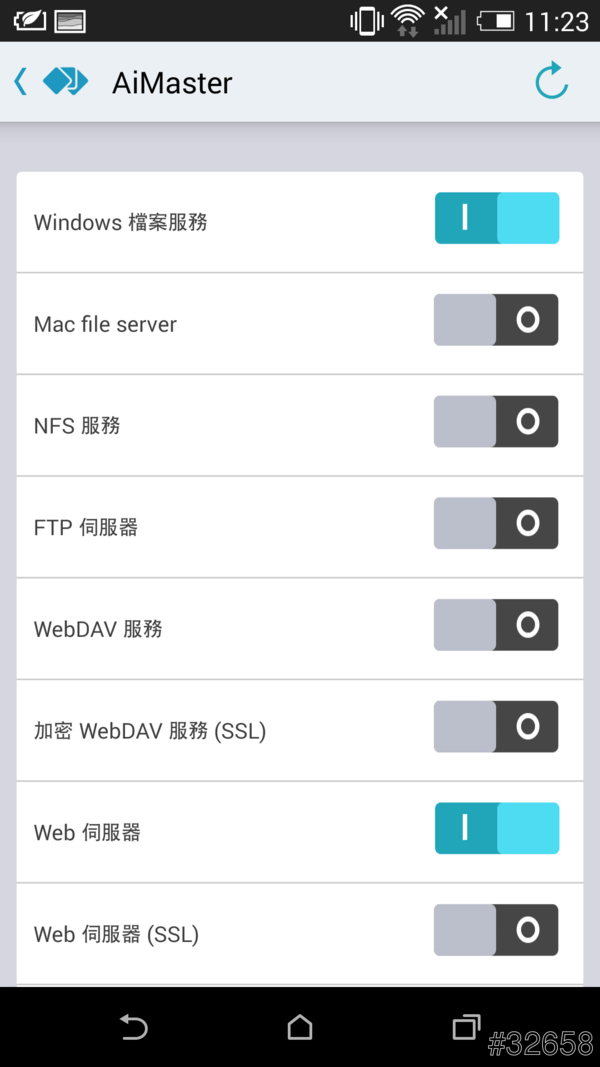
Task: Turn on the WebDAV 服務 toggle
Action: pos(496,626)
